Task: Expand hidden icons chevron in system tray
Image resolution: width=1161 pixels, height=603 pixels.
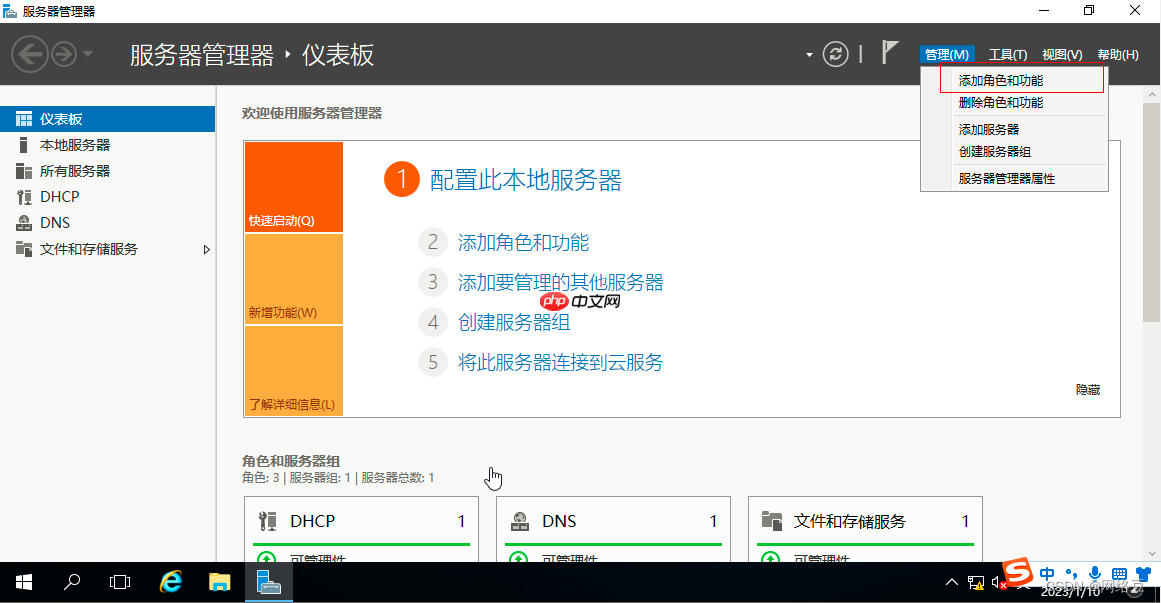Action: click(x=951, y=581)
